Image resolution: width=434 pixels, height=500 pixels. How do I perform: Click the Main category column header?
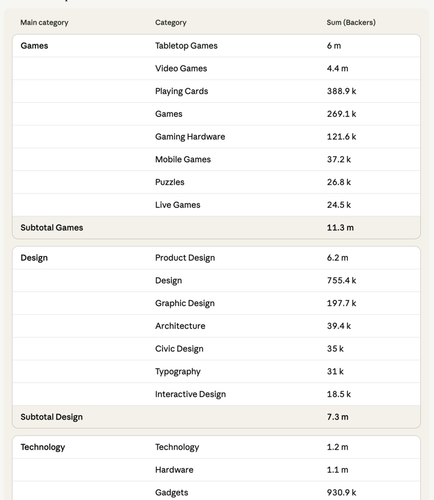click(44, 22)
